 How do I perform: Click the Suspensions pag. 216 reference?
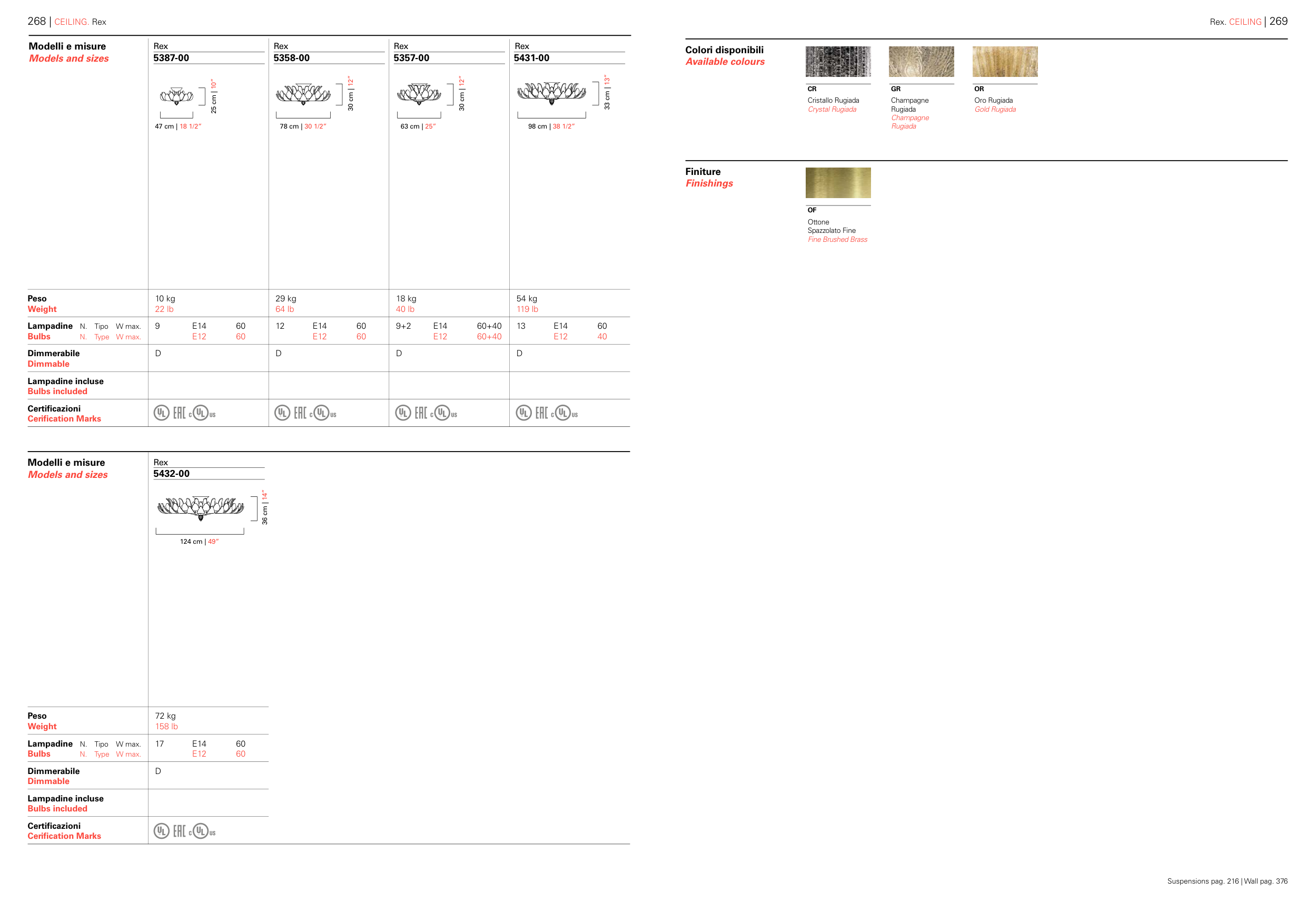(x=1202, y=881)
